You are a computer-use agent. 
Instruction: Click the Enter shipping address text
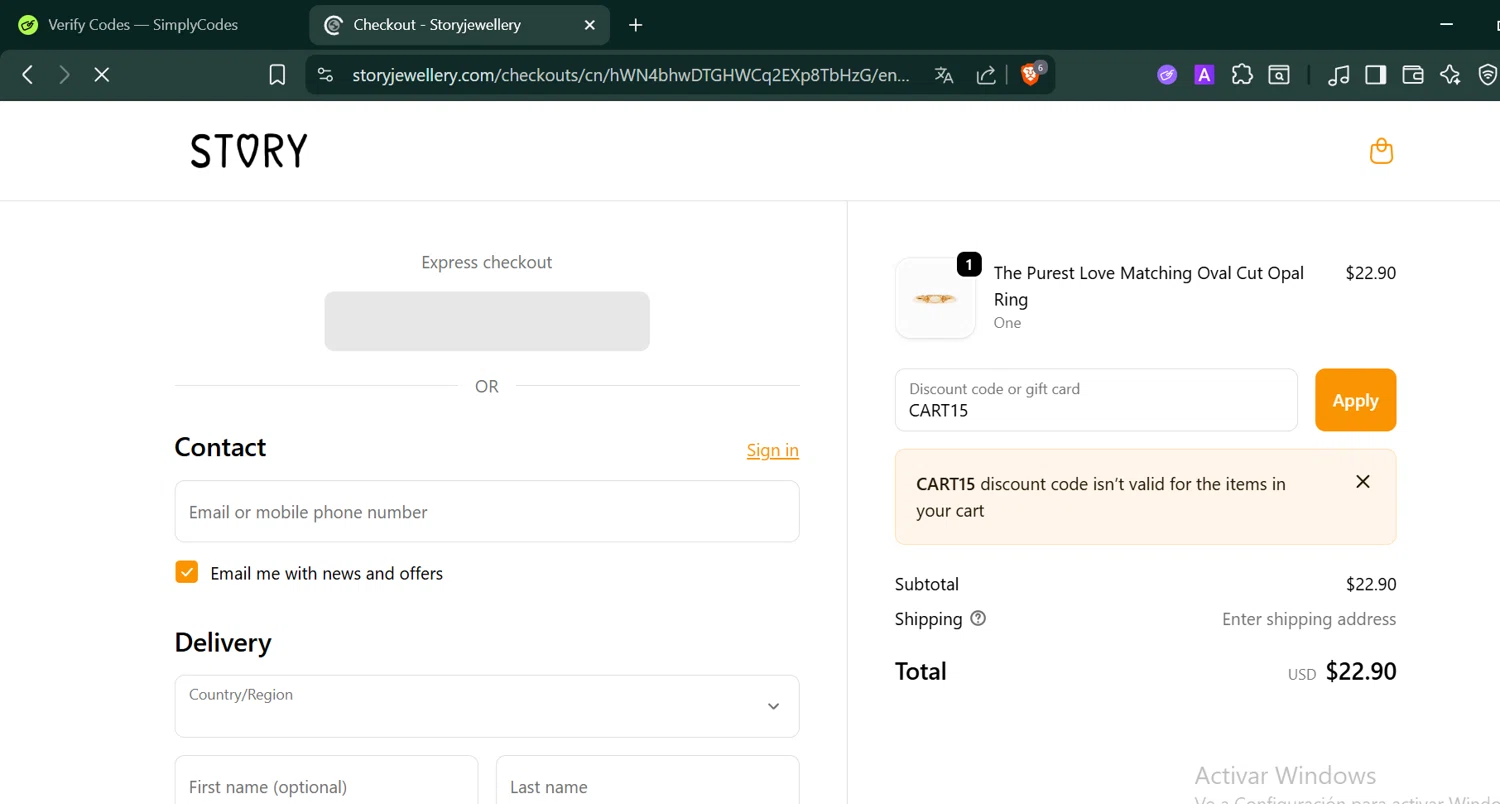click(x=1309, y=619)
